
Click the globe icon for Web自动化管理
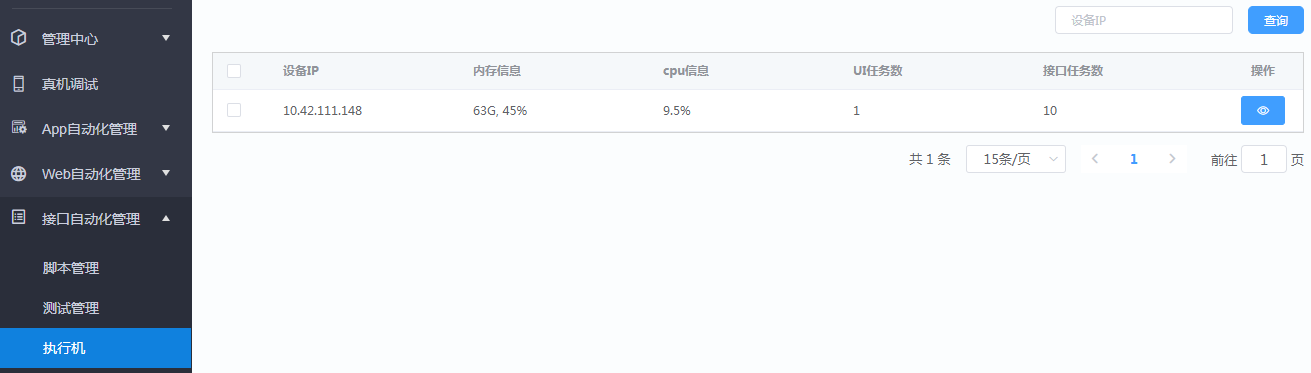point(18,173)
